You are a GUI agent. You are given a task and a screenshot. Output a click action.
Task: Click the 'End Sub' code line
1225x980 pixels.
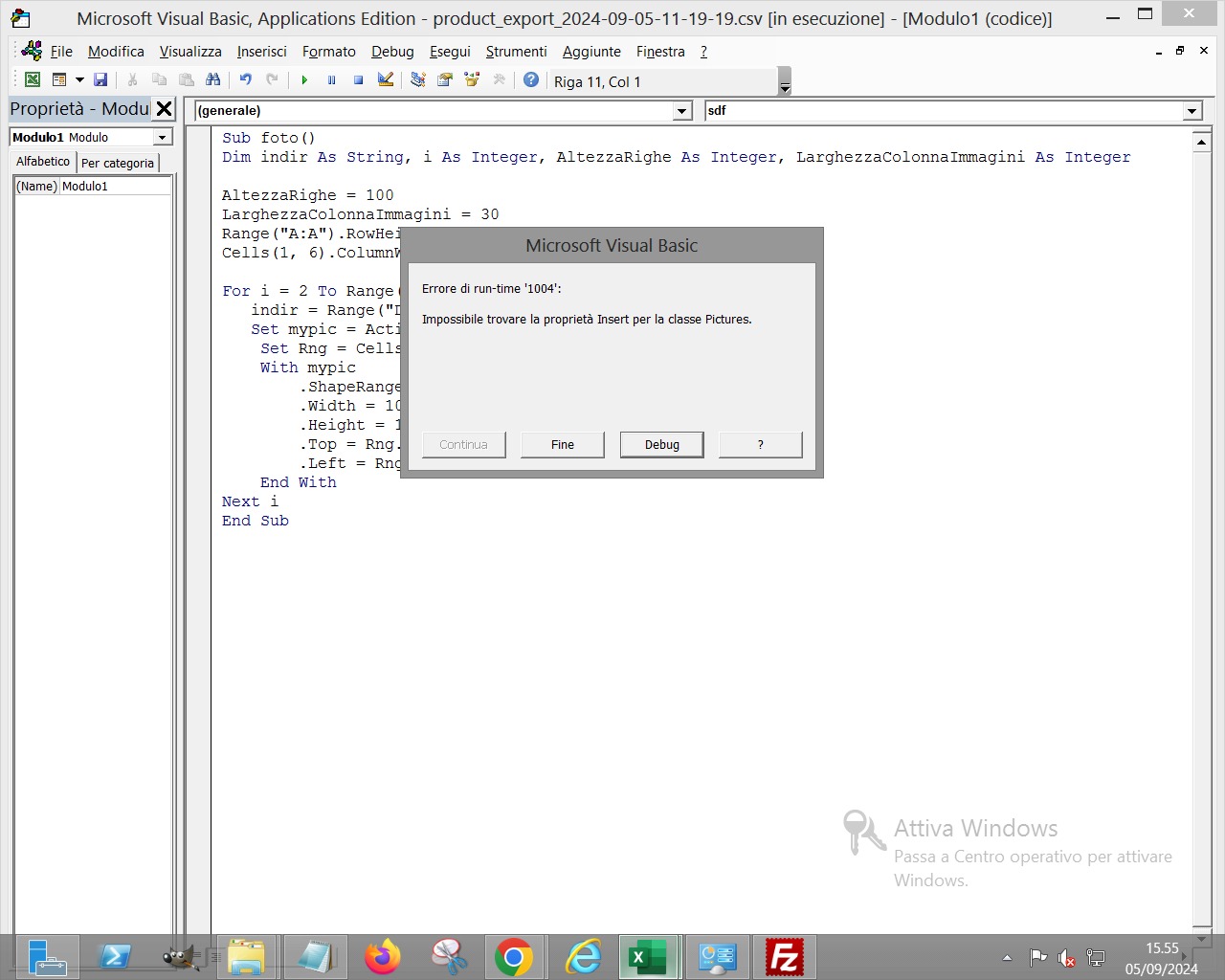click(x=256, y=521)
